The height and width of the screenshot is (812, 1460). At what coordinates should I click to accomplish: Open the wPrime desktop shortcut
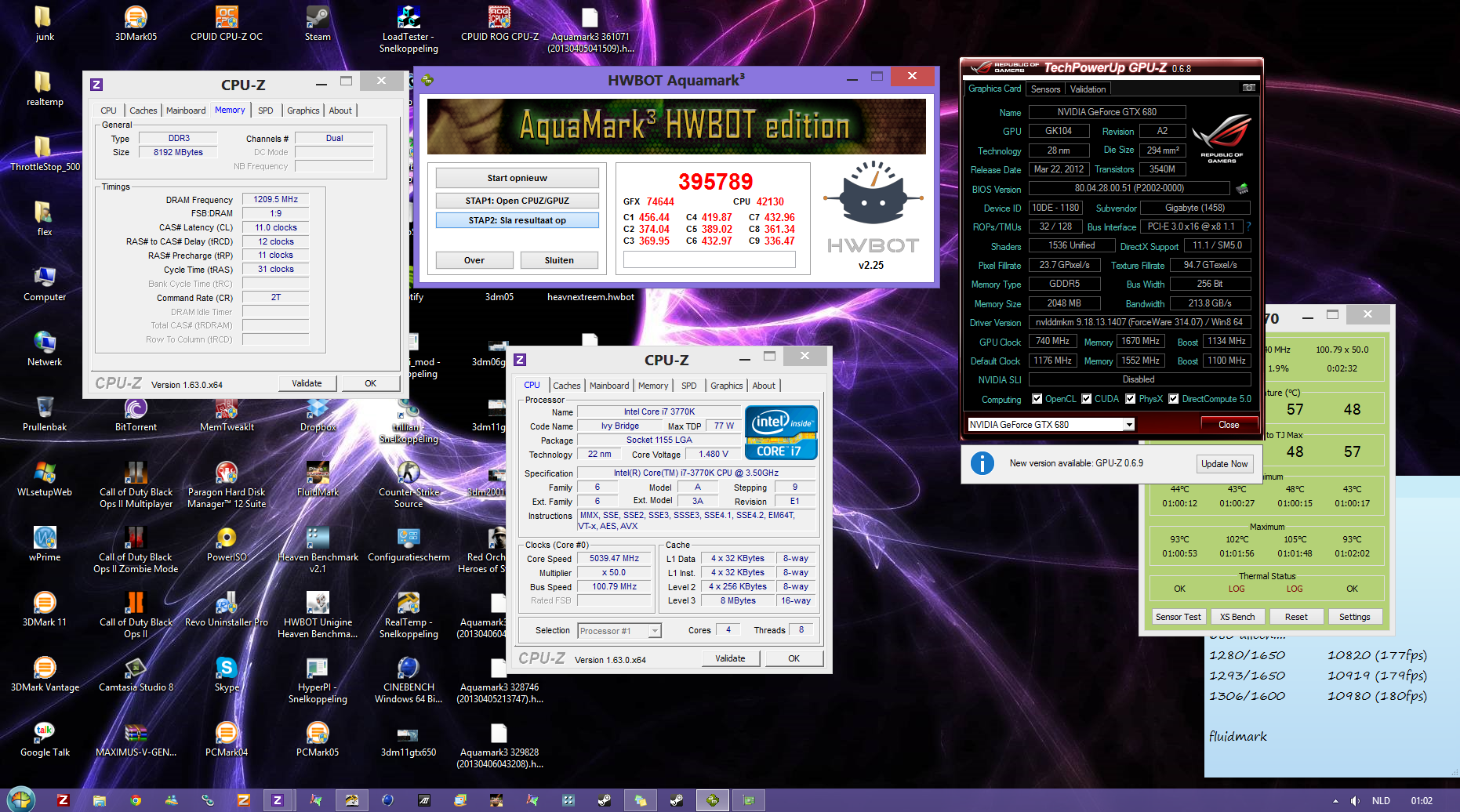pyautogui.click(x=45, y=544)
